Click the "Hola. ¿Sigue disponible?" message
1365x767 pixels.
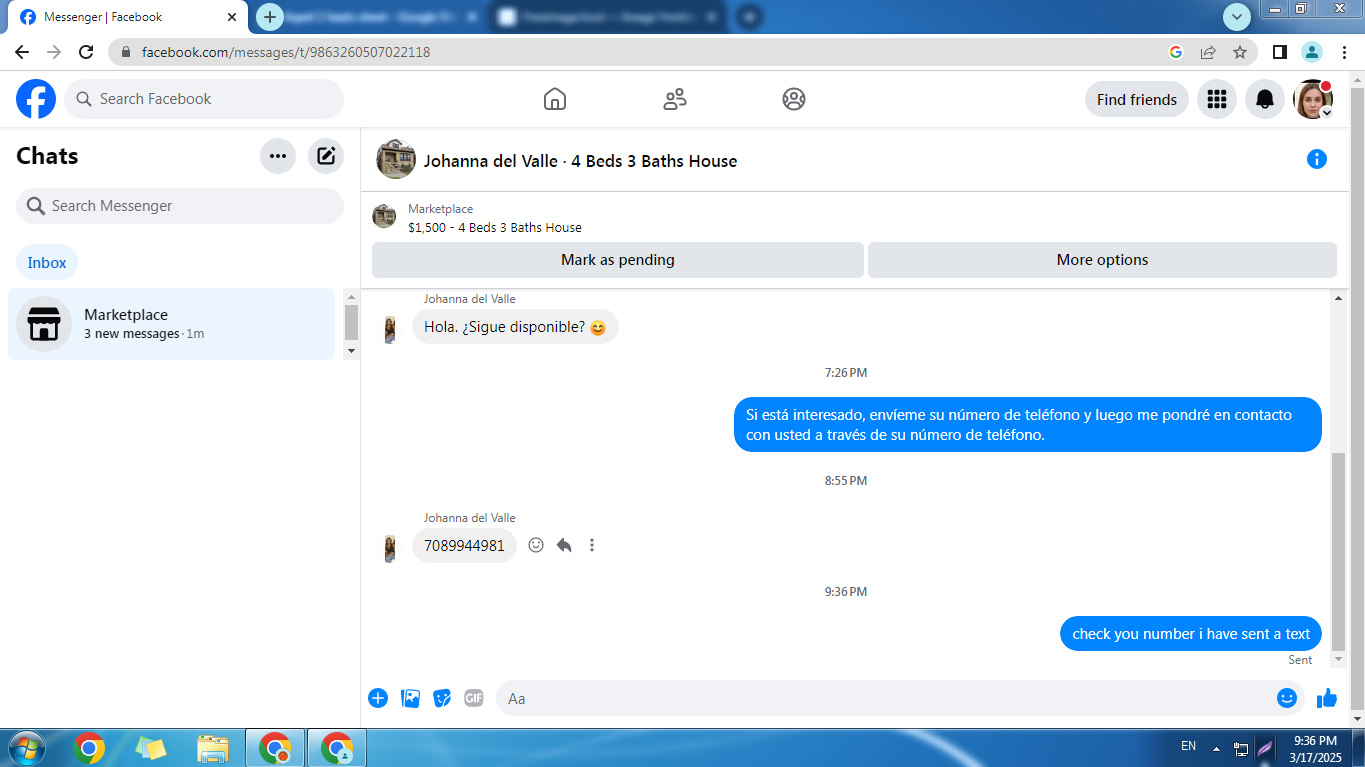click(x=515, y=327)
